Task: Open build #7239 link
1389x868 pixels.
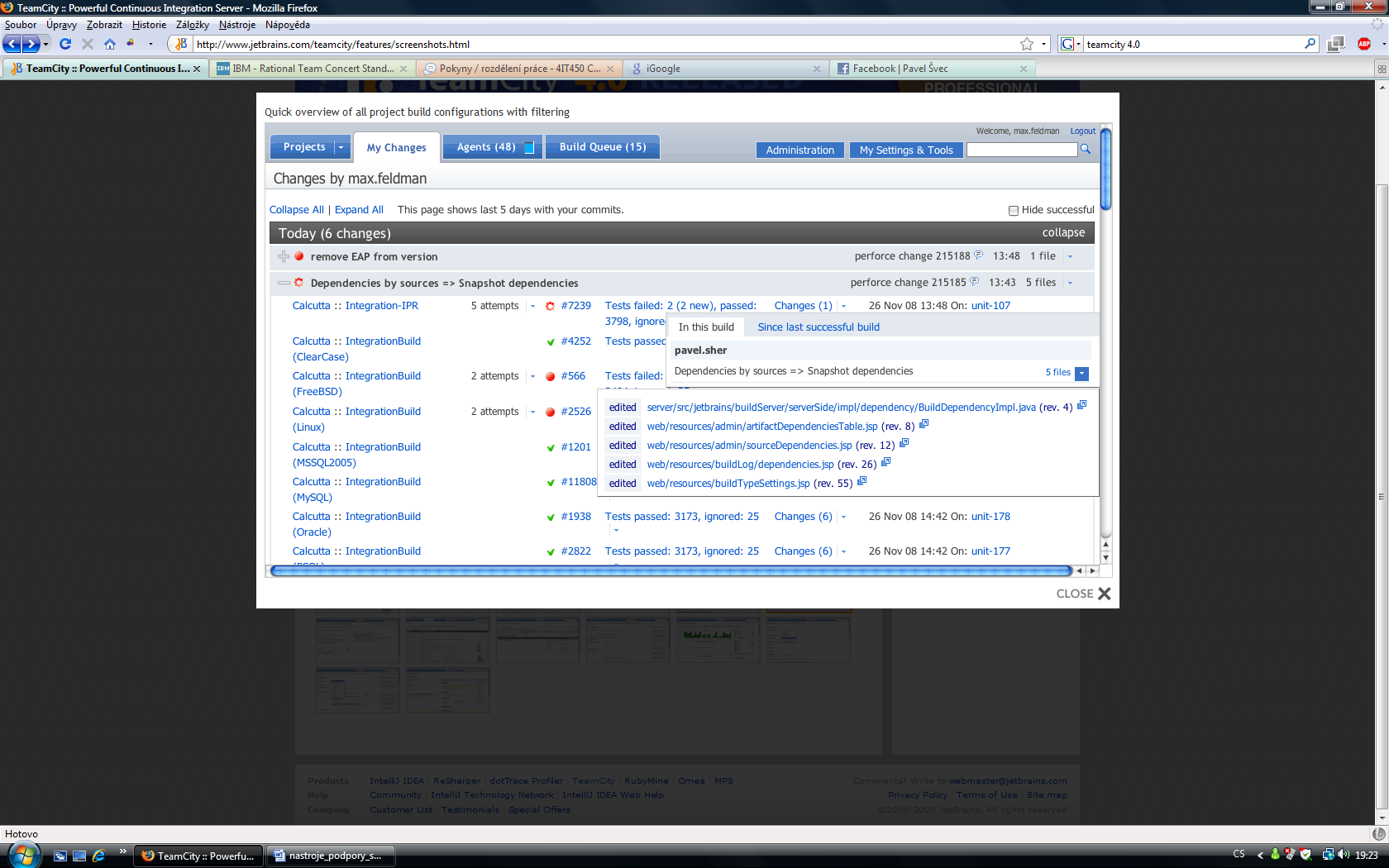Action: pos(576,306)
